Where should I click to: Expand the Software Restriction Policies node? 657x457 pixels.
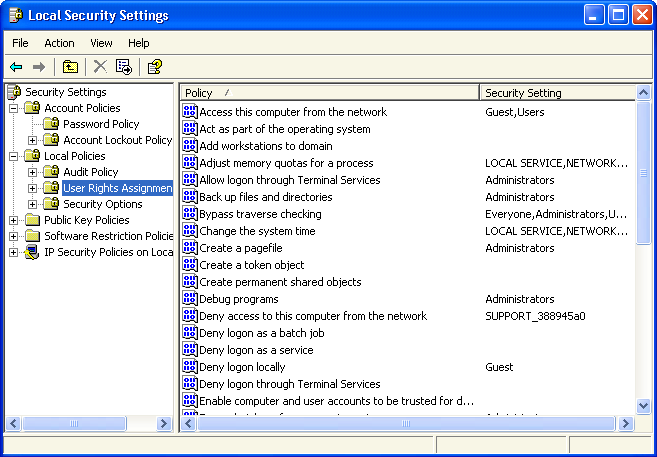pyautogui.click(x=14, y=236)
